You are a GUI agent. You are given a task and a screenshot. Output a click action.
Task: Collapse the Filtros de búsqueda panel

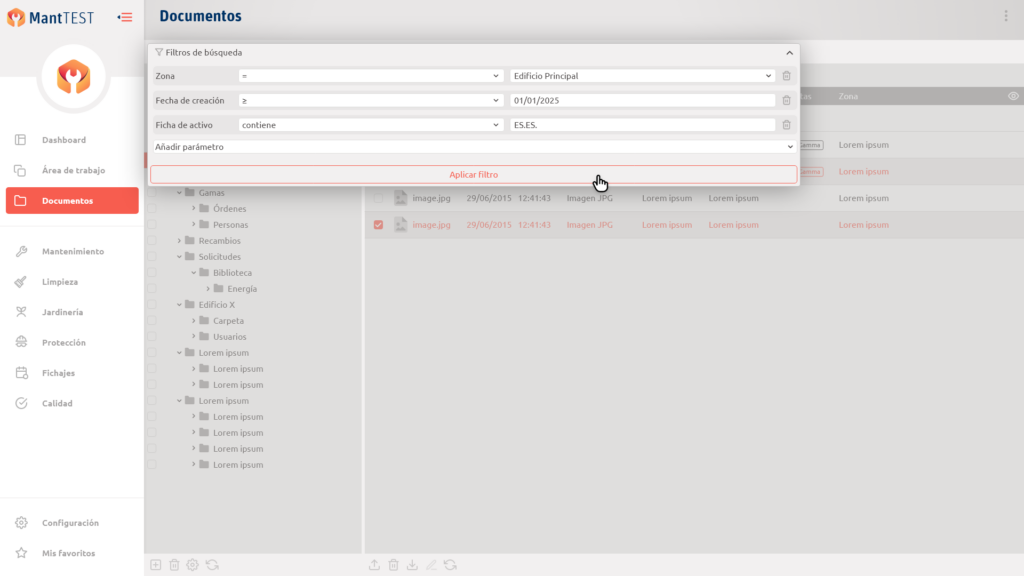[x=789, y=52]
